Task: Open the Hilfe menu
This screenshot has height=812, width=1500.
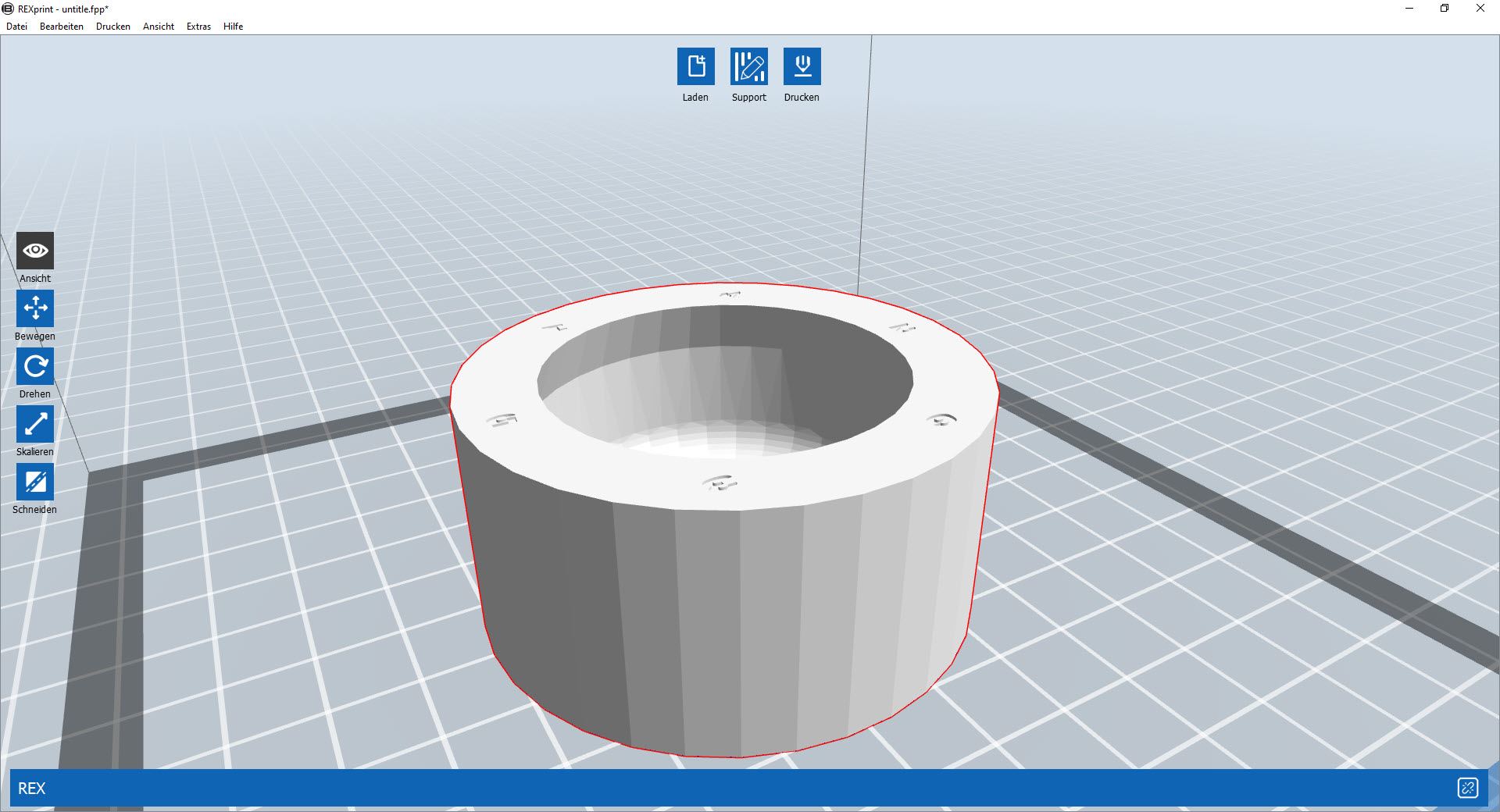Action: point(233,27)
